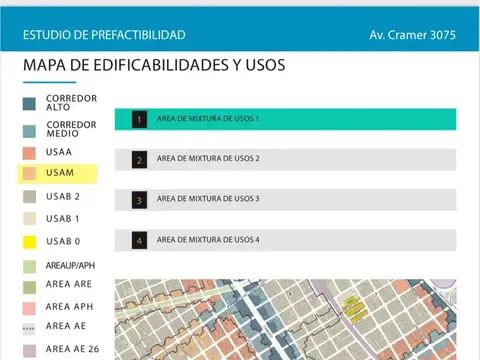Viewport: 480px width, 360px height.
Task: Click the AREA ARE green swatch
Action: click(x=29, y=287)
